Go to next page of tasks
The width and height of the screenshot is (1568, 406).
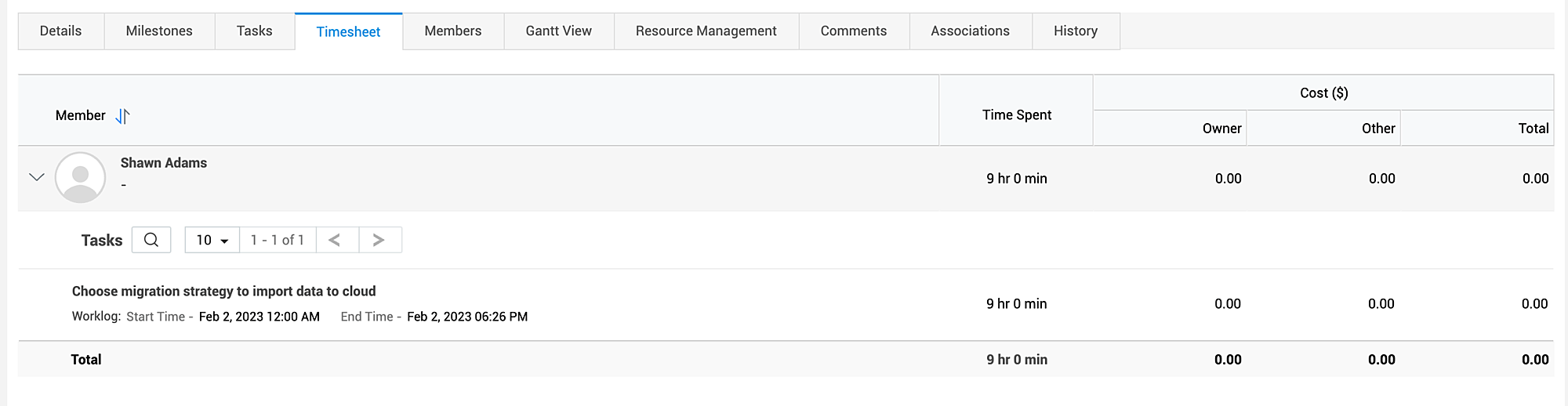pyautogui.click(x=379, y=240)
